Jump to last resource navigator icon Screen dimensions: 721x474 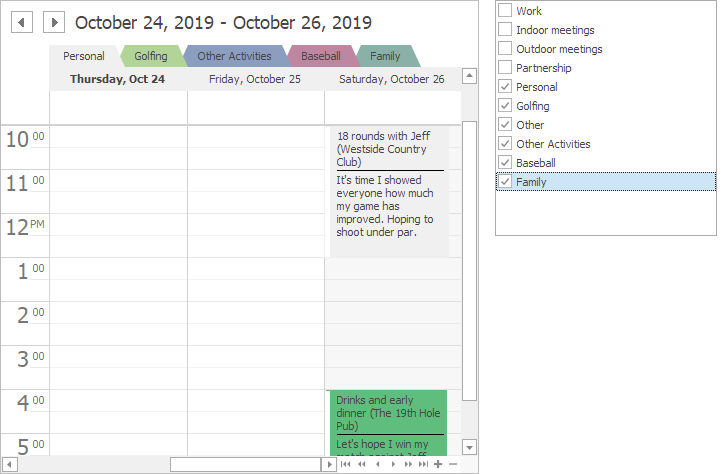423,464
